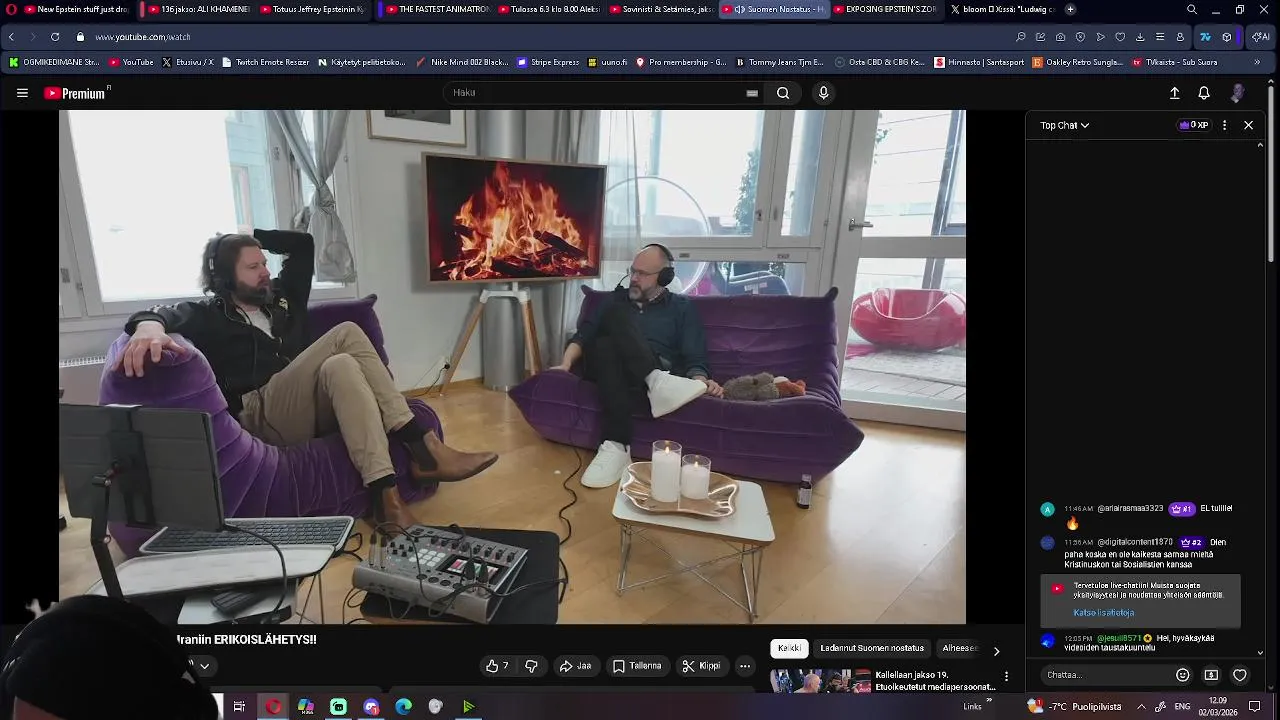
Task: Expand the taskbar system tray chevron
Action: (1140, 706)
